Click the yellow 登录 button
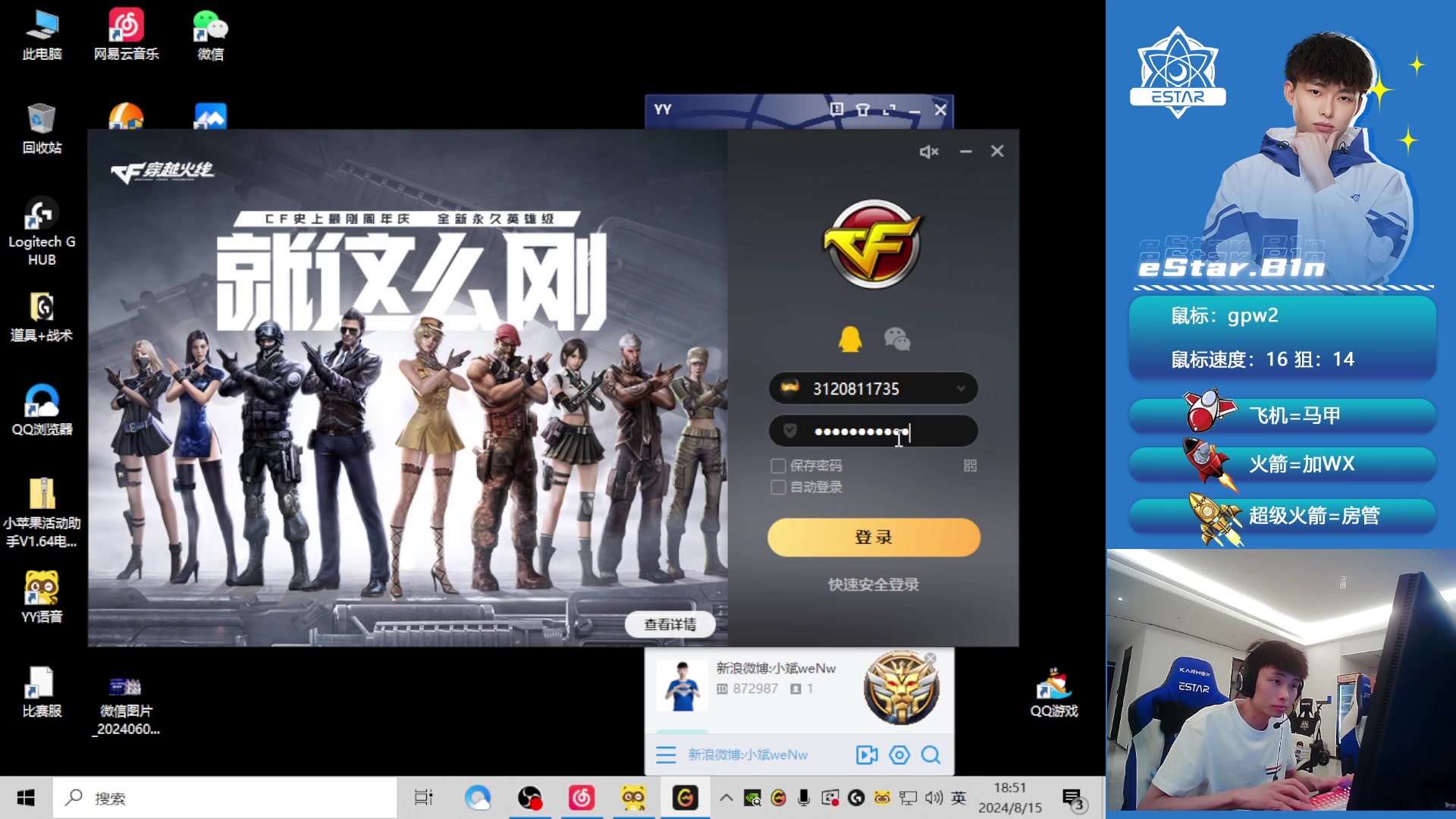The height and width of the screenshot is (819, 1456). click(x=874, y=538)
